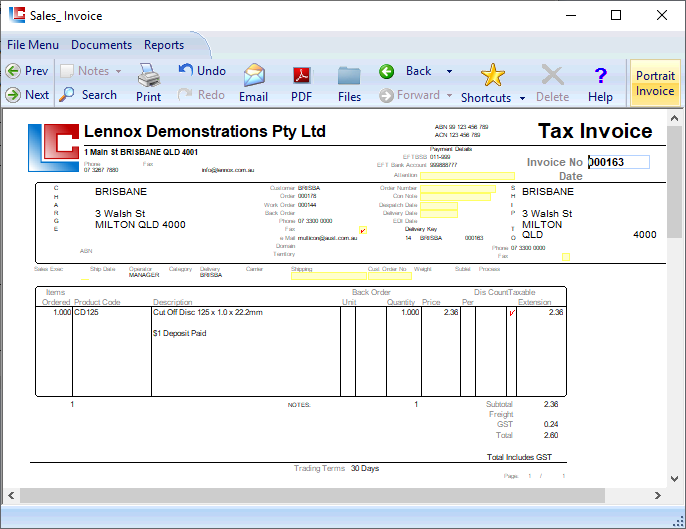Click the Search label button
Screen dimensions: 686x529
[99, 95]
